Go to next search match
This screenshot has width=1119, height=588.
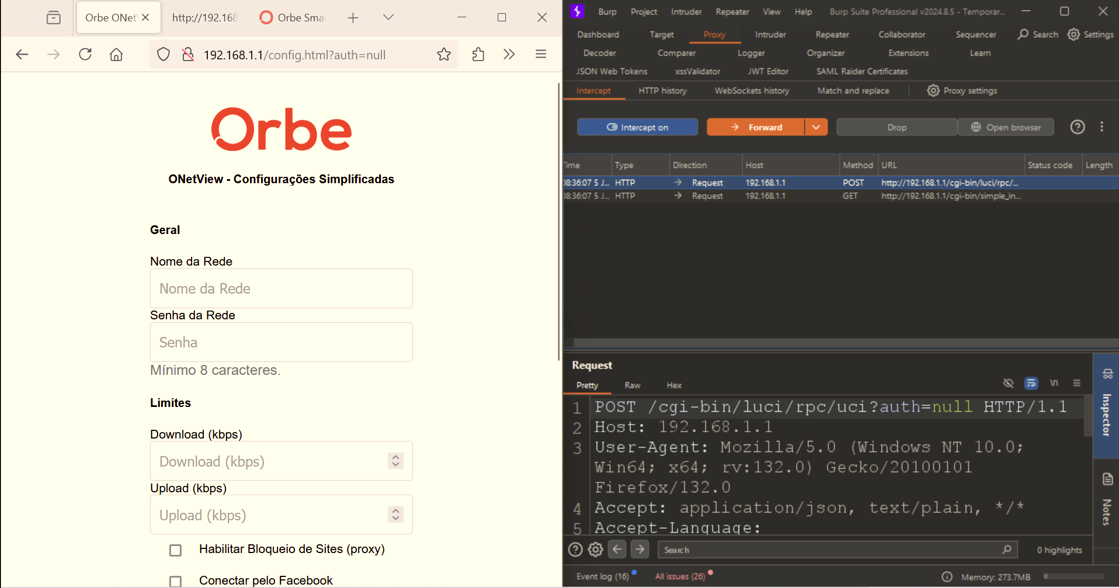[x=640, y=549]
